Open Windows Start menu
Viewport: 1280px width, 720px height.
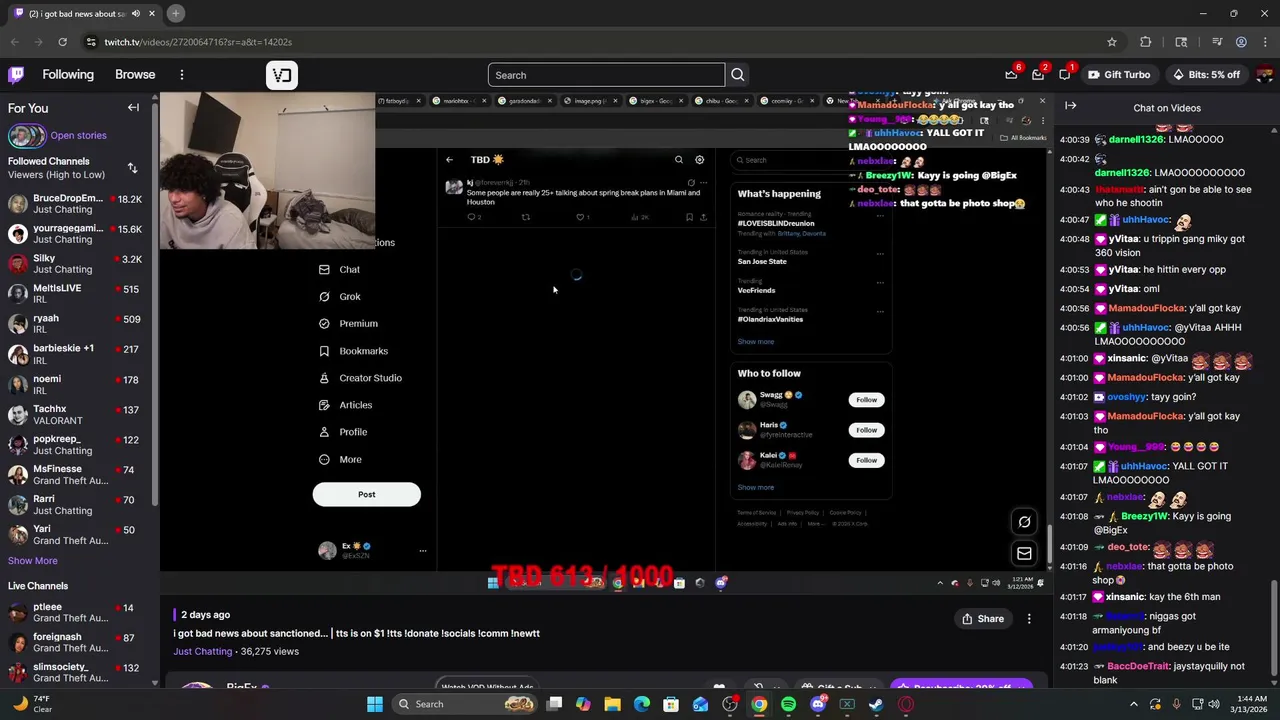pos(374,704)
